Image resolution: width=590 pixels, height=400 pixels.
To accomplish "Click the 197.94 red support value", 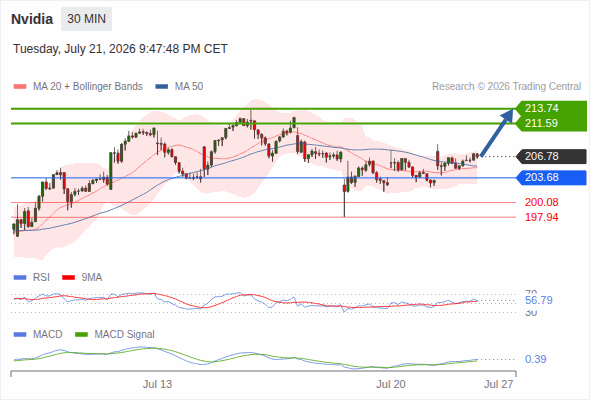I will tap(541, 217).
